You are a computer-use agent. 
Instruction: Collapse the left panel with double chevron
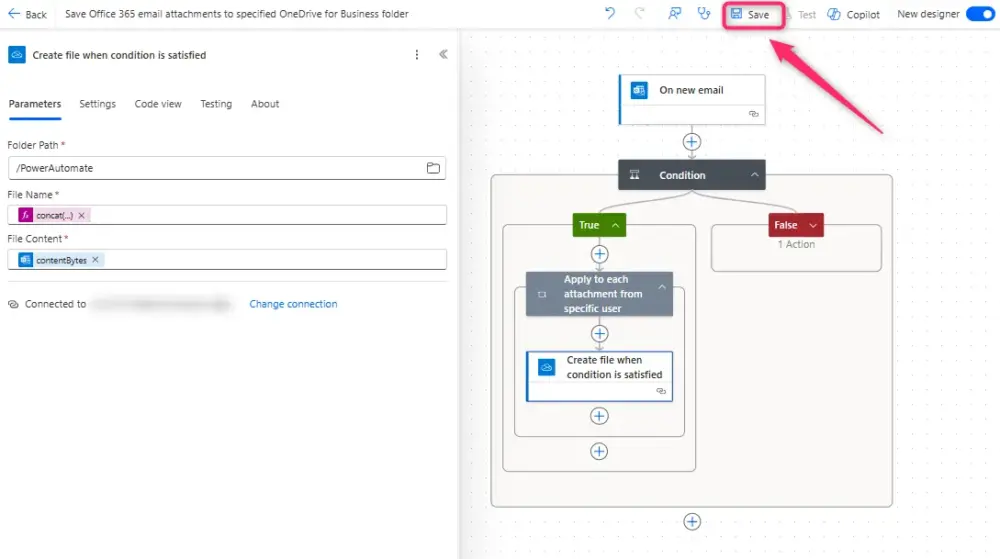pyautogui.click(x=443, y=55)
